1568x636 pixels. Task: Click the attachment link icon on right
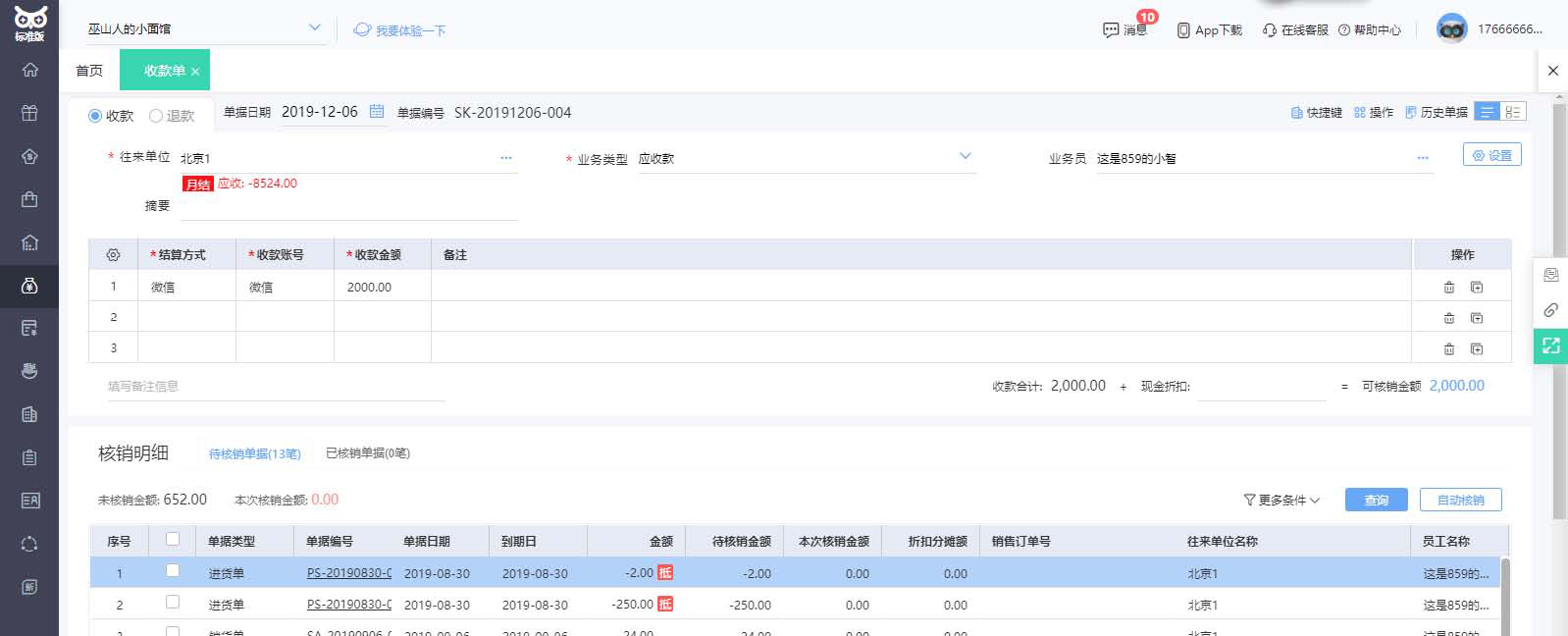(1550, 310)
